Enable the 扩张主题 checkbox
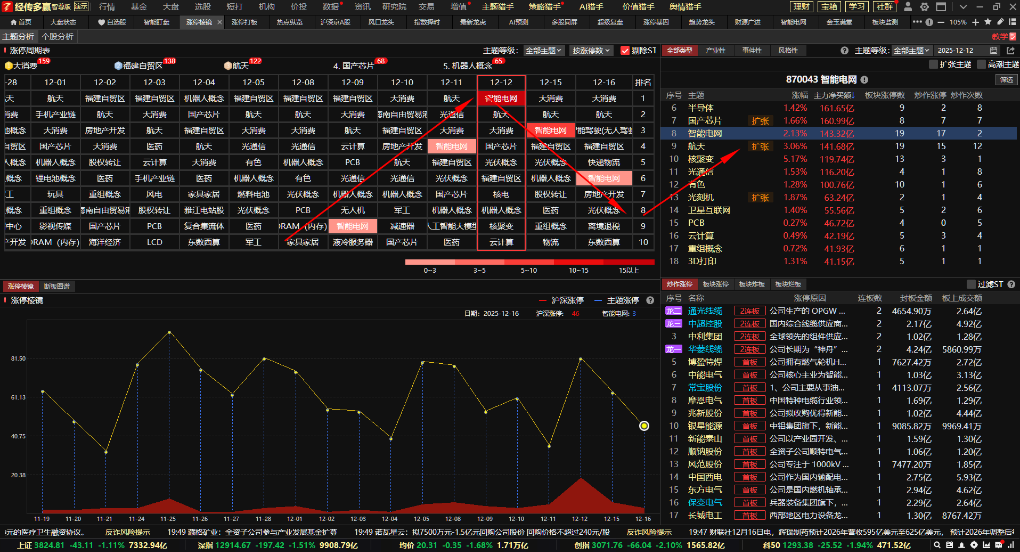The height and width of the screenshot is (552, 1020). (935, 65)
